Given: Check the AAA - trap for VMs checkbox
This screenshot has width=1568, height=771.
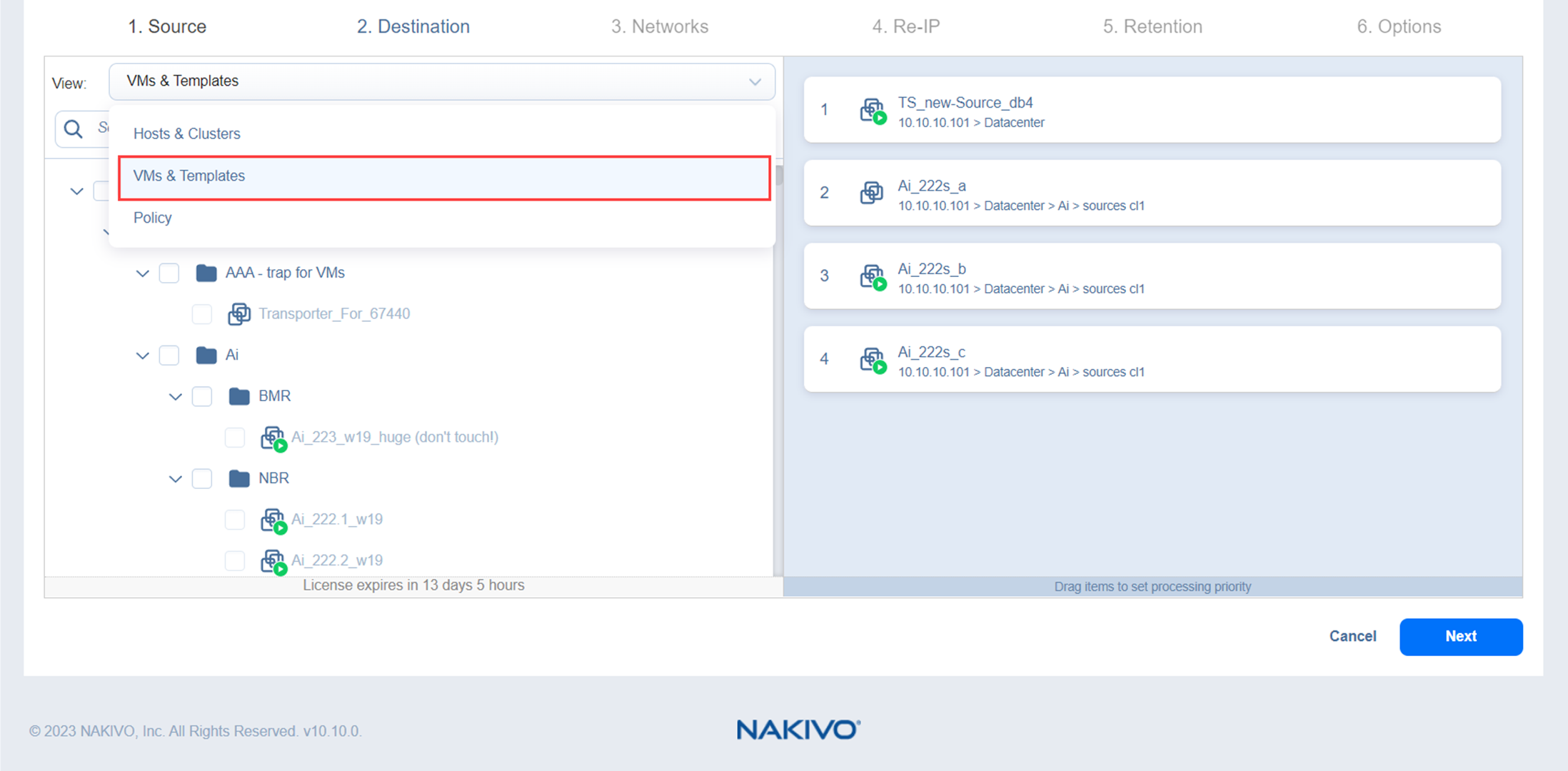Looking at the screenshot, I should 169,273.
